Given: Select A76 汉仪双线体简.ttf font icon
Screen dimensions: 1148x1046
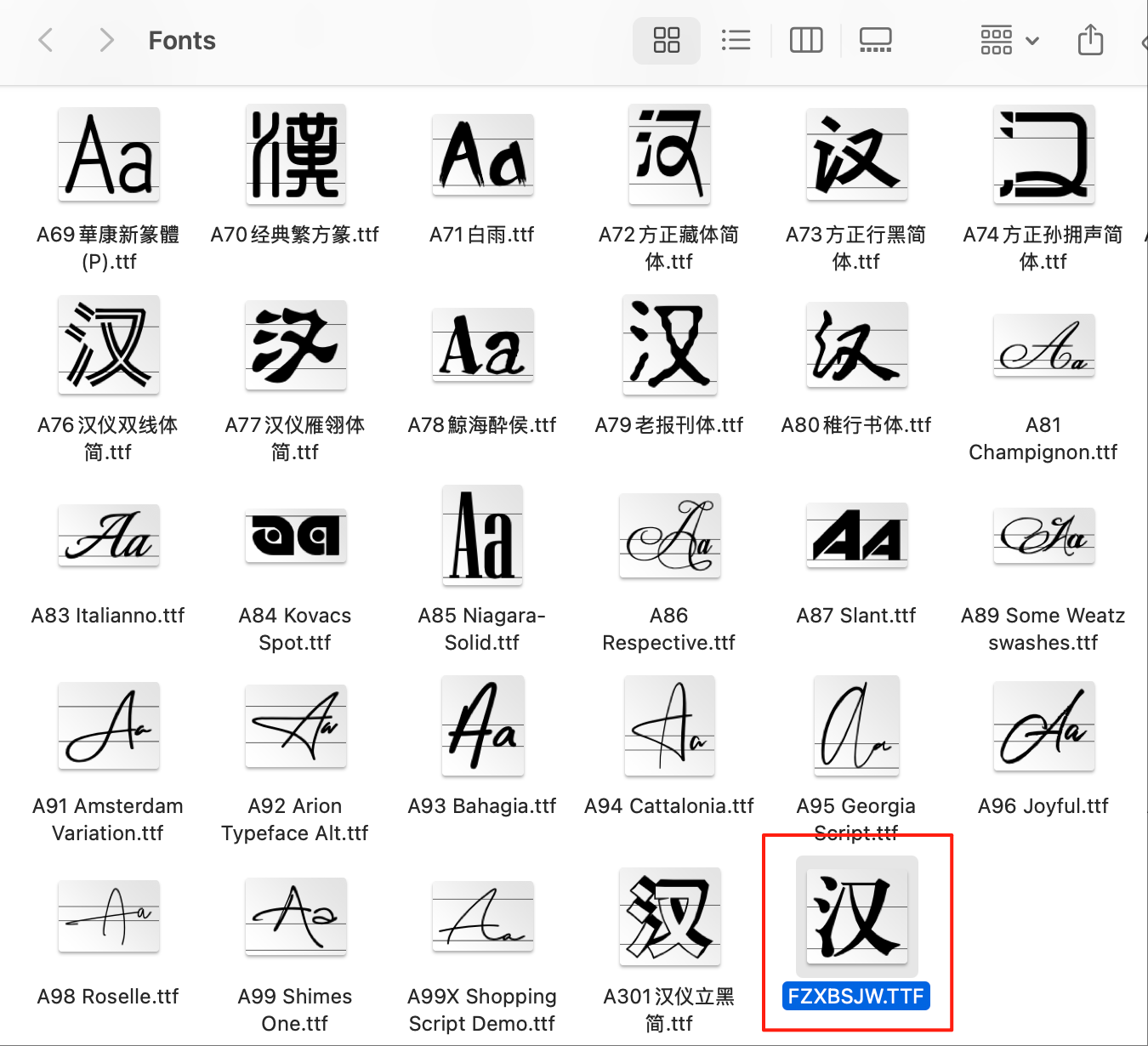Looking at the screenshot, I should pyautogui.click(x=109, y=345).
